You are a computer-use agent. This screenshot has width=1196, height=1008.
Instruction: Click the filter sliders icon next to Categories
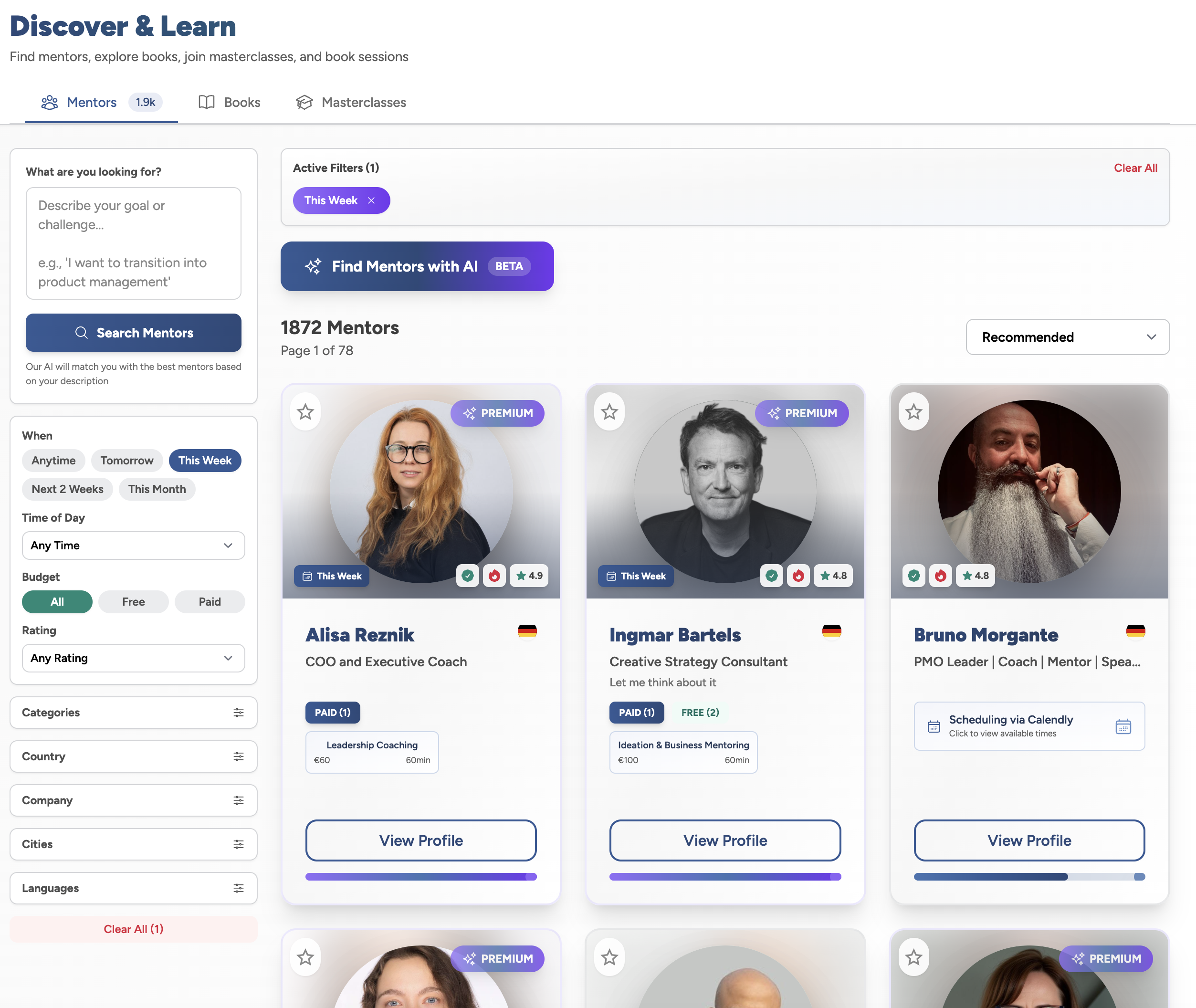point(239,713)
